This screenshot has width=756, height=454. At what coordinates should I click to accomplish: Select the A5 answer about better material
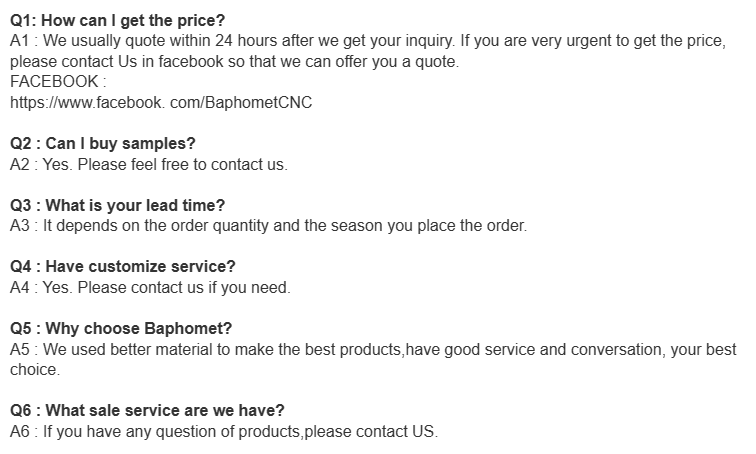373,350
